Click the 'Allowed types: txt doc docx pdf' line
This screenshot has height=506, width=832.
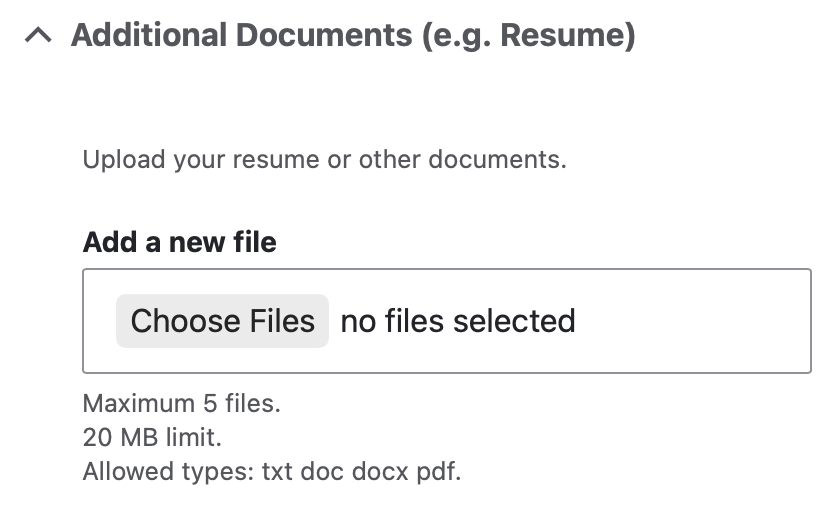[272, 472]
